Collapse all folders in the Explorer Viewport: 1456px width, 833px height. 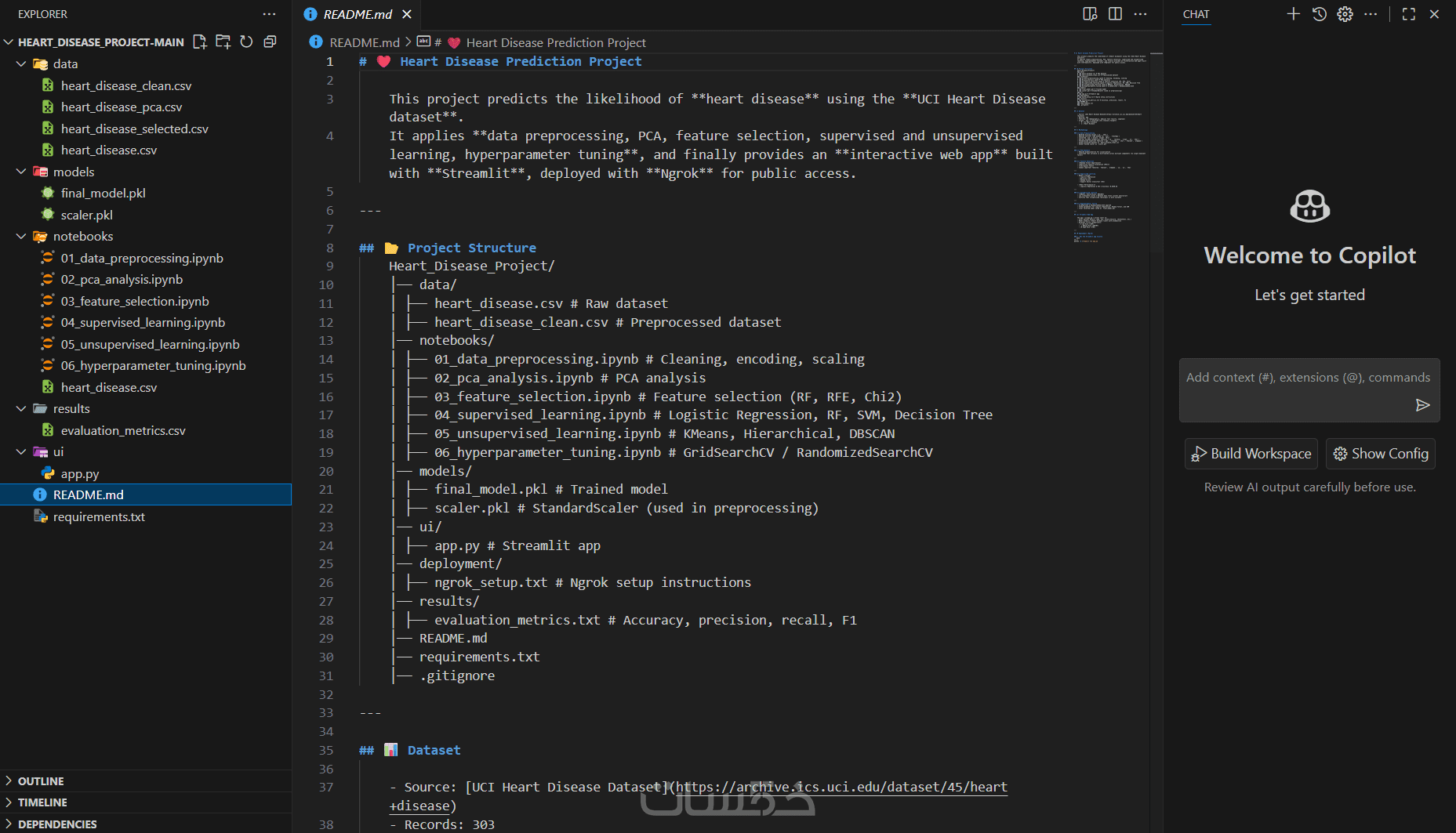(270, 42)
